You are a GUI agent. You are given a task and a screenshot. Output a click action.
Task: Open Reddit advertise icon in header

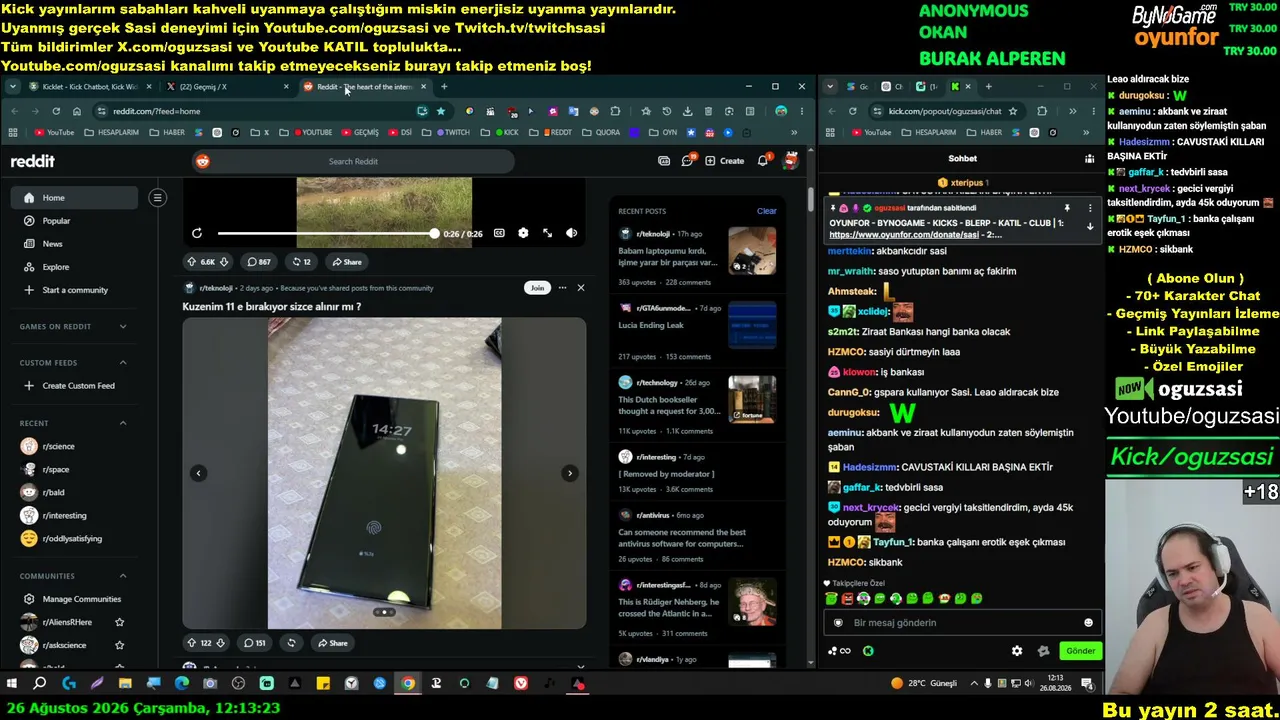point(664,161)
